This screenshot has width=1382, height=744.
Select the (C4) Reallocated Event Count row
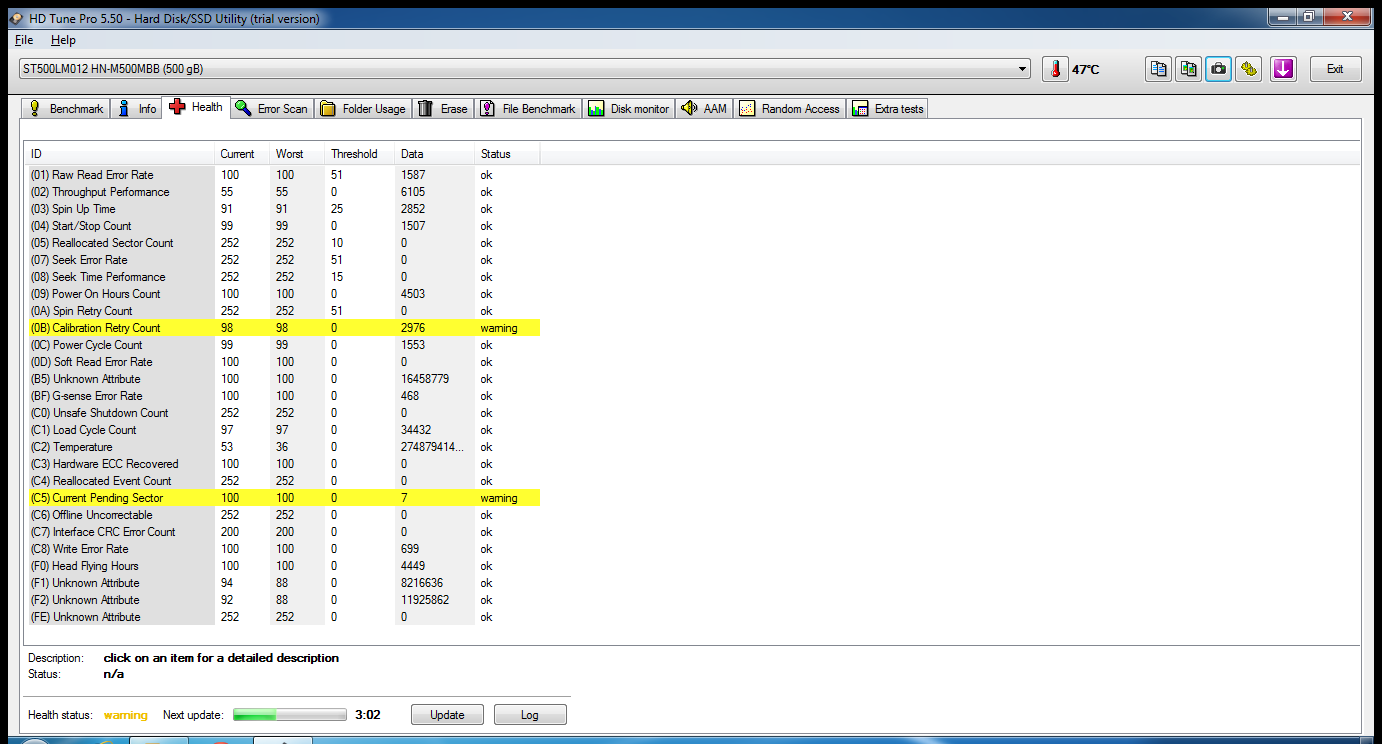point(283,481)
